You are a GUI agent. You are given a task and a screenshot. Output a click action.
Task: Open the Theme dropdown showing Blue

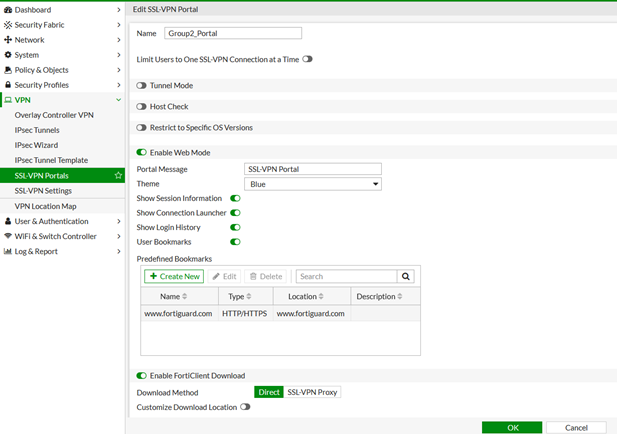313,184
